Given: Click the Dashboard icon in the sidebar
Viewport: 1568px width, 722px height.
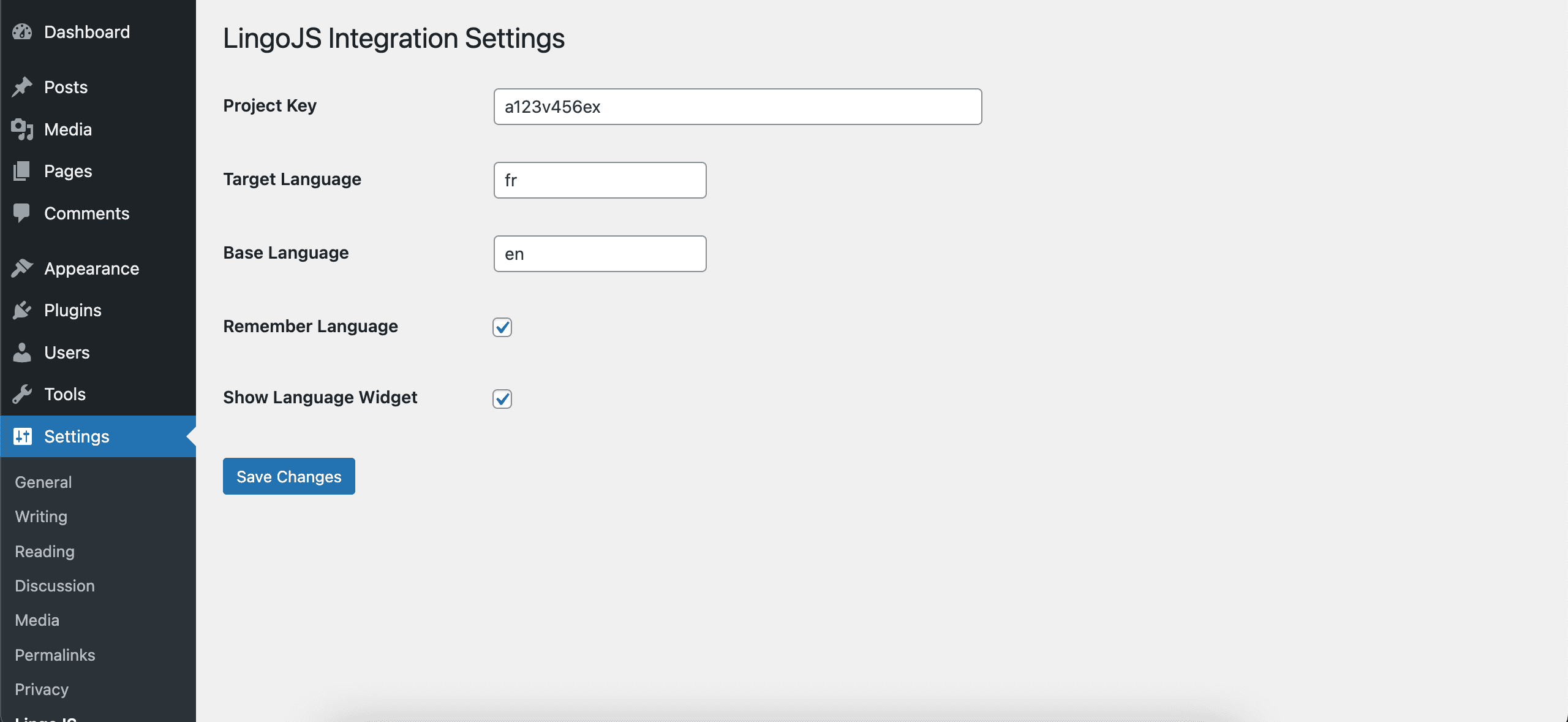Looking at the screenshot, I should [x=22, y=31].
